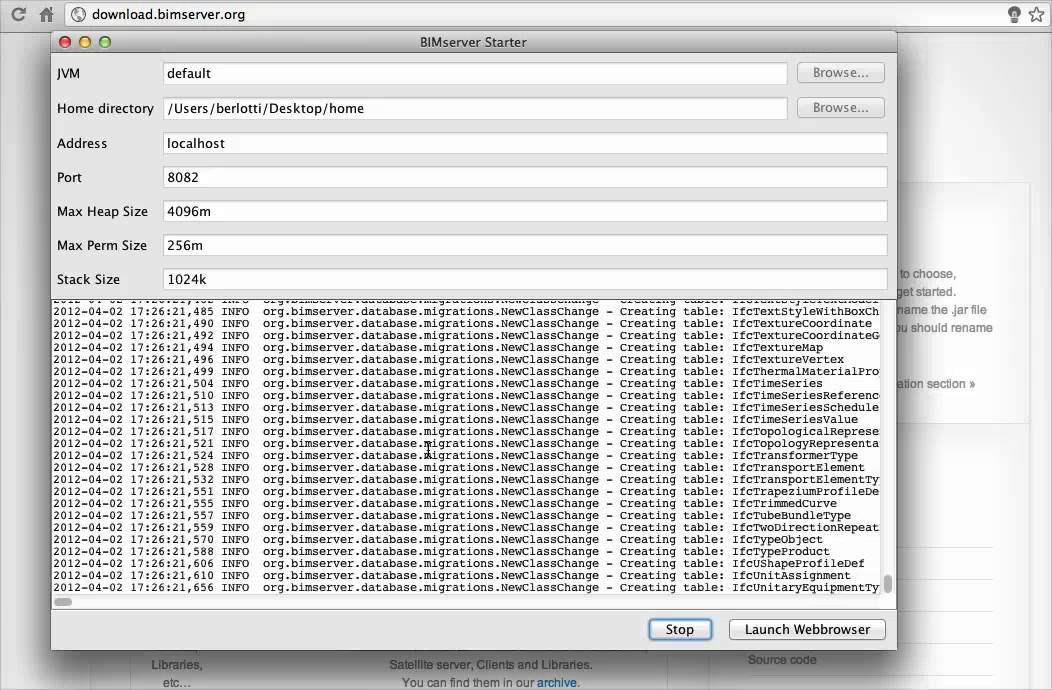The image size is (1052, 690).
Task: Minimize the BIMserver Starter window
Action: tap(85, 42)
